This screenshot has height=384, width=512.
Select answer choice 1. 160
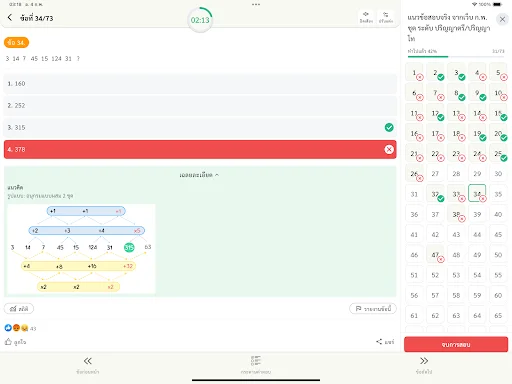[200, 84]
